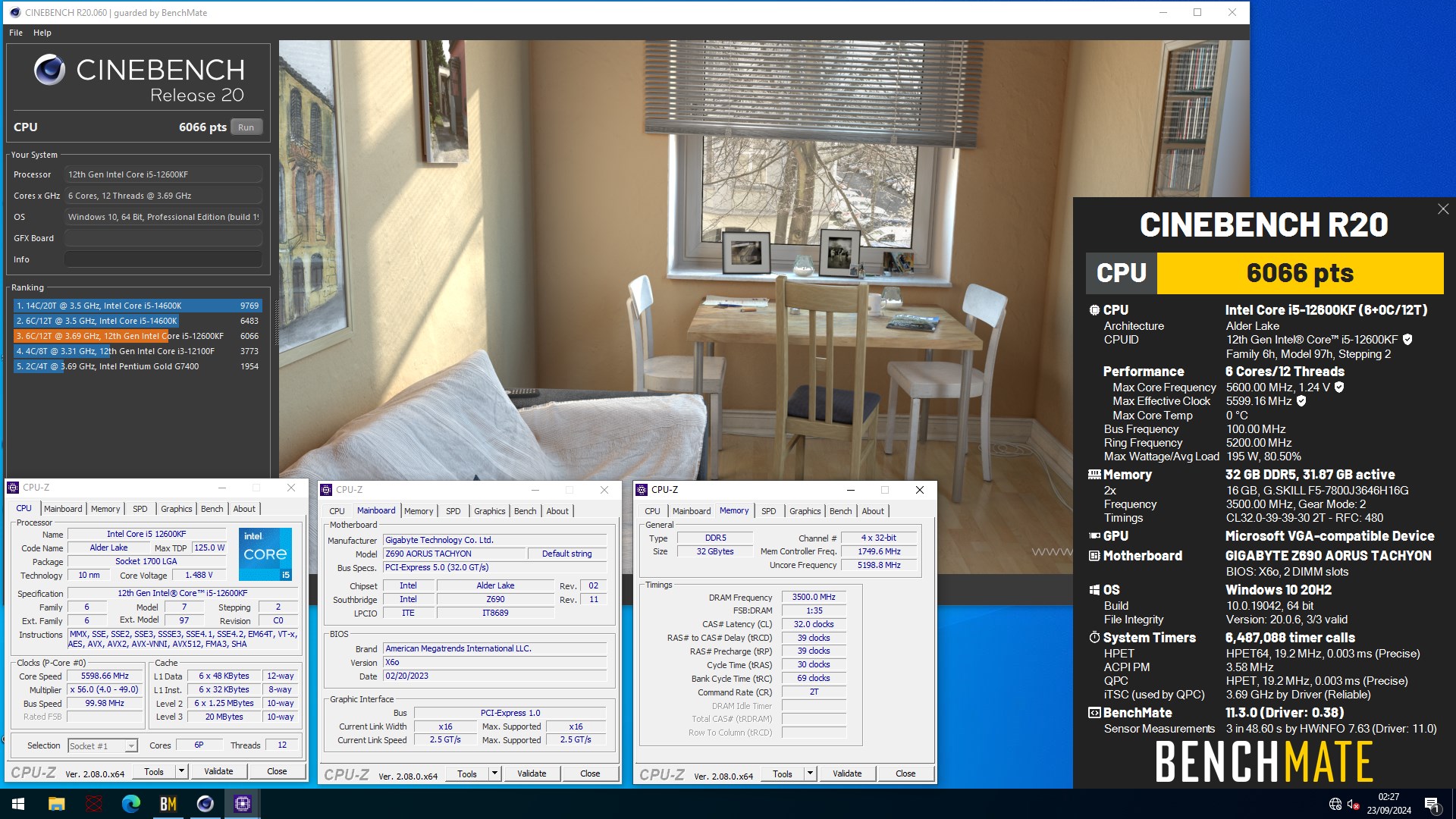Click the verified shield beside CPUID name
The image size is (1456, 819).
1407,340
